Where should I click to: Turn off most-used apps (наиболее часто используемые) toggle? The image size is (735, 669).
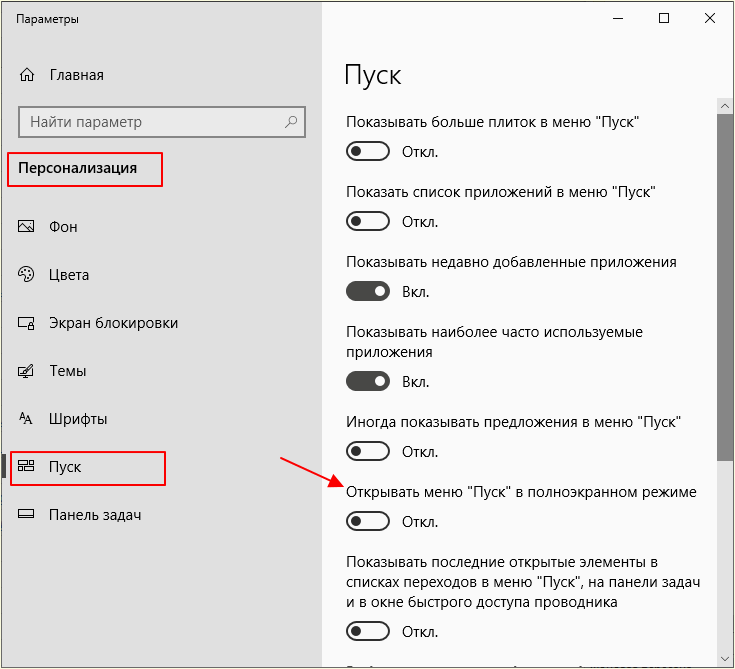pyautogui.click(x=368, y=382)
